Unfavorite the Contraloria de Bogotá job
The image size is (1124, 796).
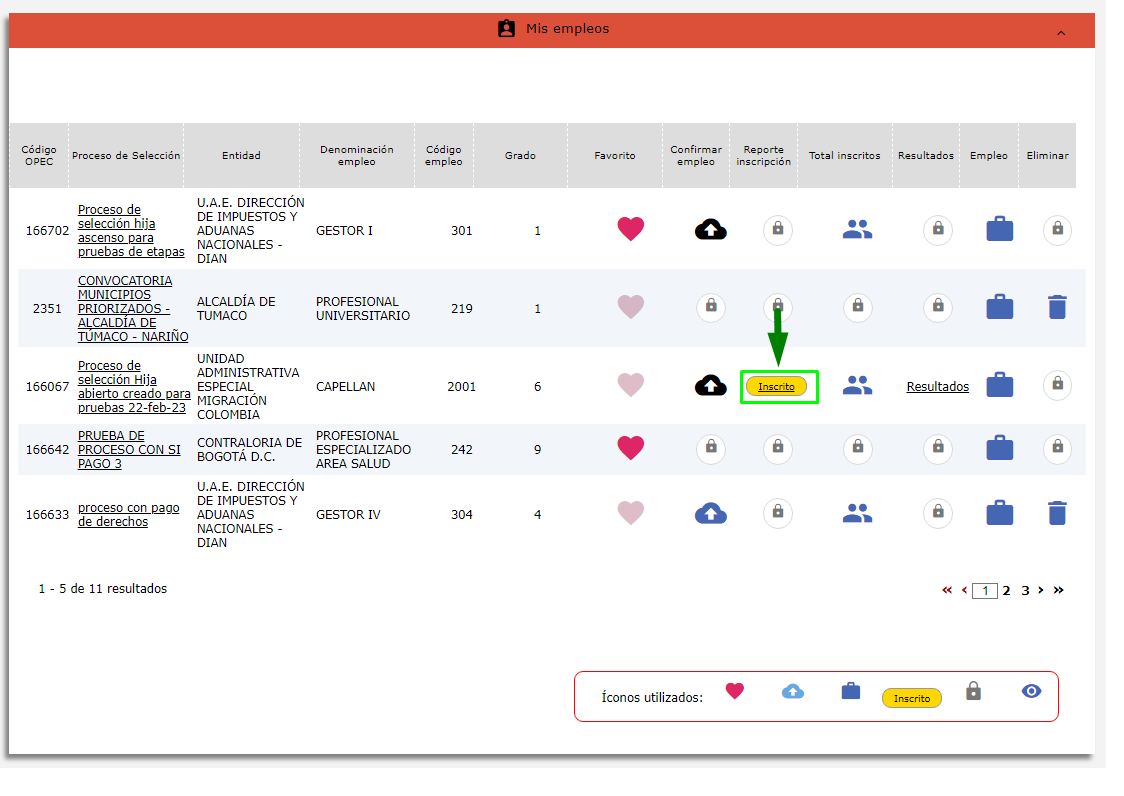point(630,448)
